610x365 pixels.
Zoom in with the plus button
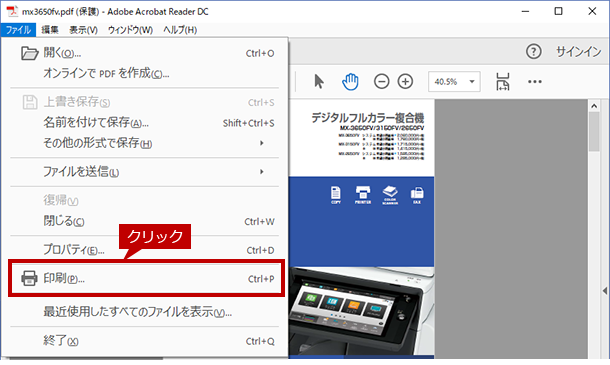click(405, 82)
